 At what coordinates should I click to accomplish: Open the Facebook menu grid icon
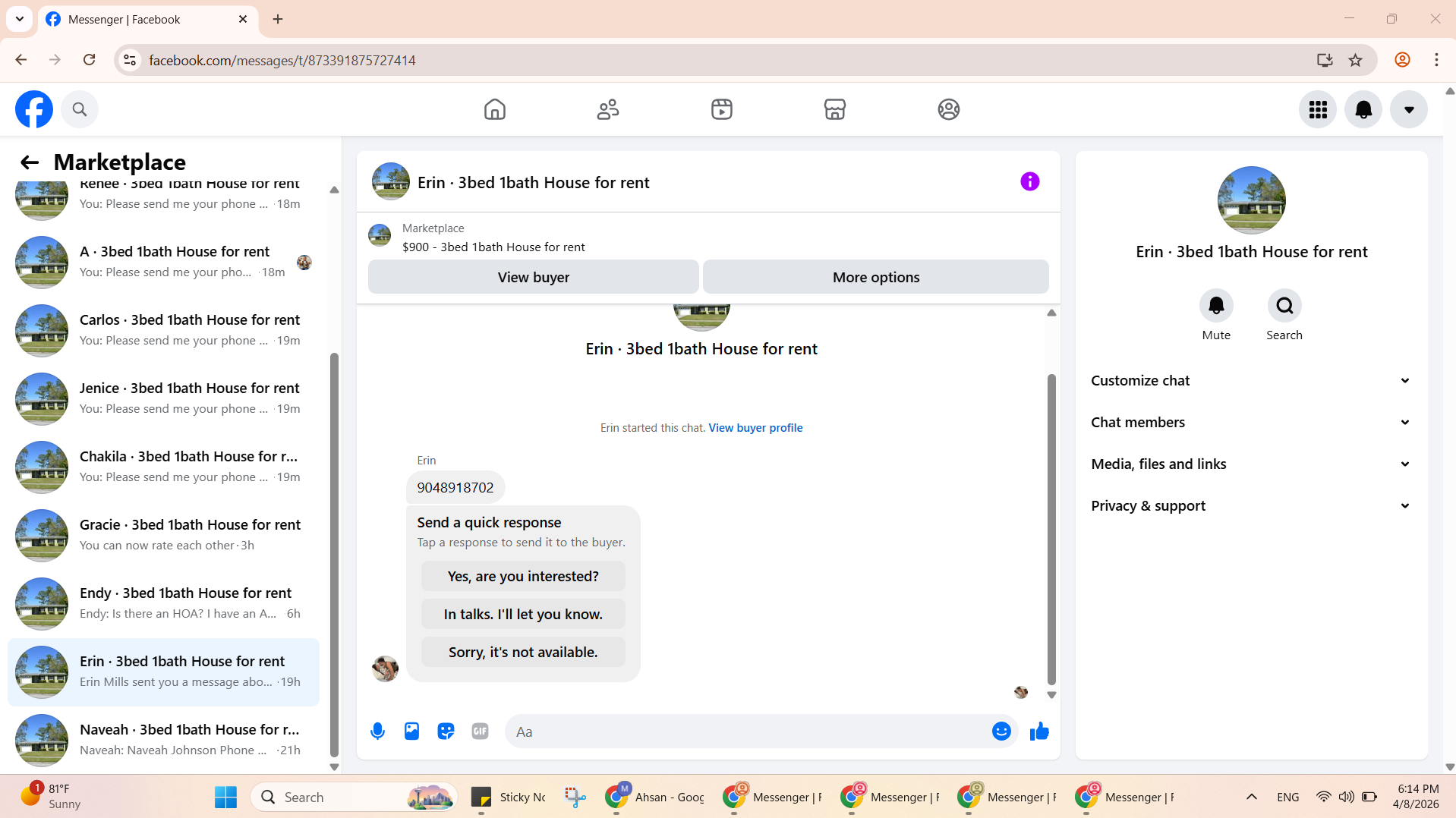click(1318, 109)
